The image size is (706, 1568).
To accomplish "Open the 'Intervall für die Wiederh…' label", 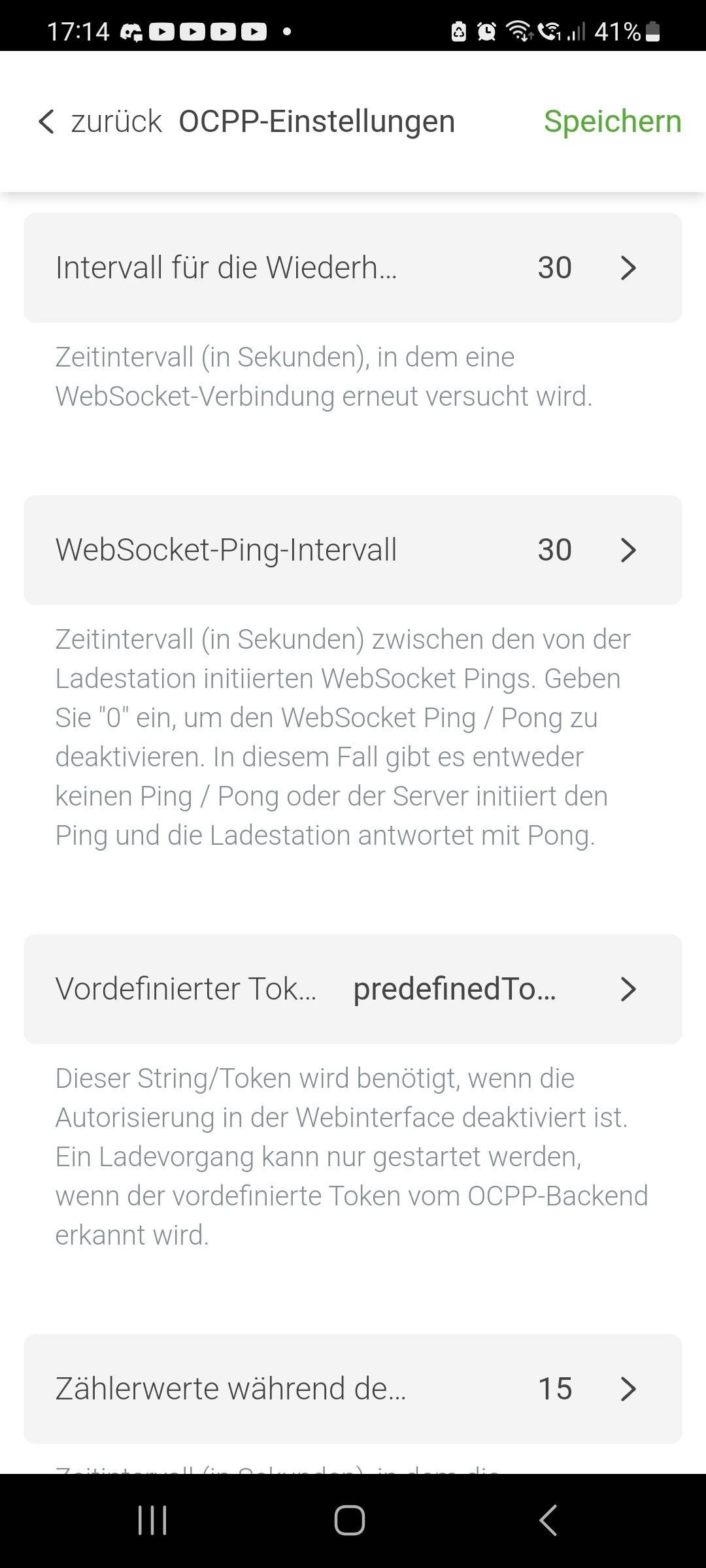I will pyautogui.click(x=226, y=268).
